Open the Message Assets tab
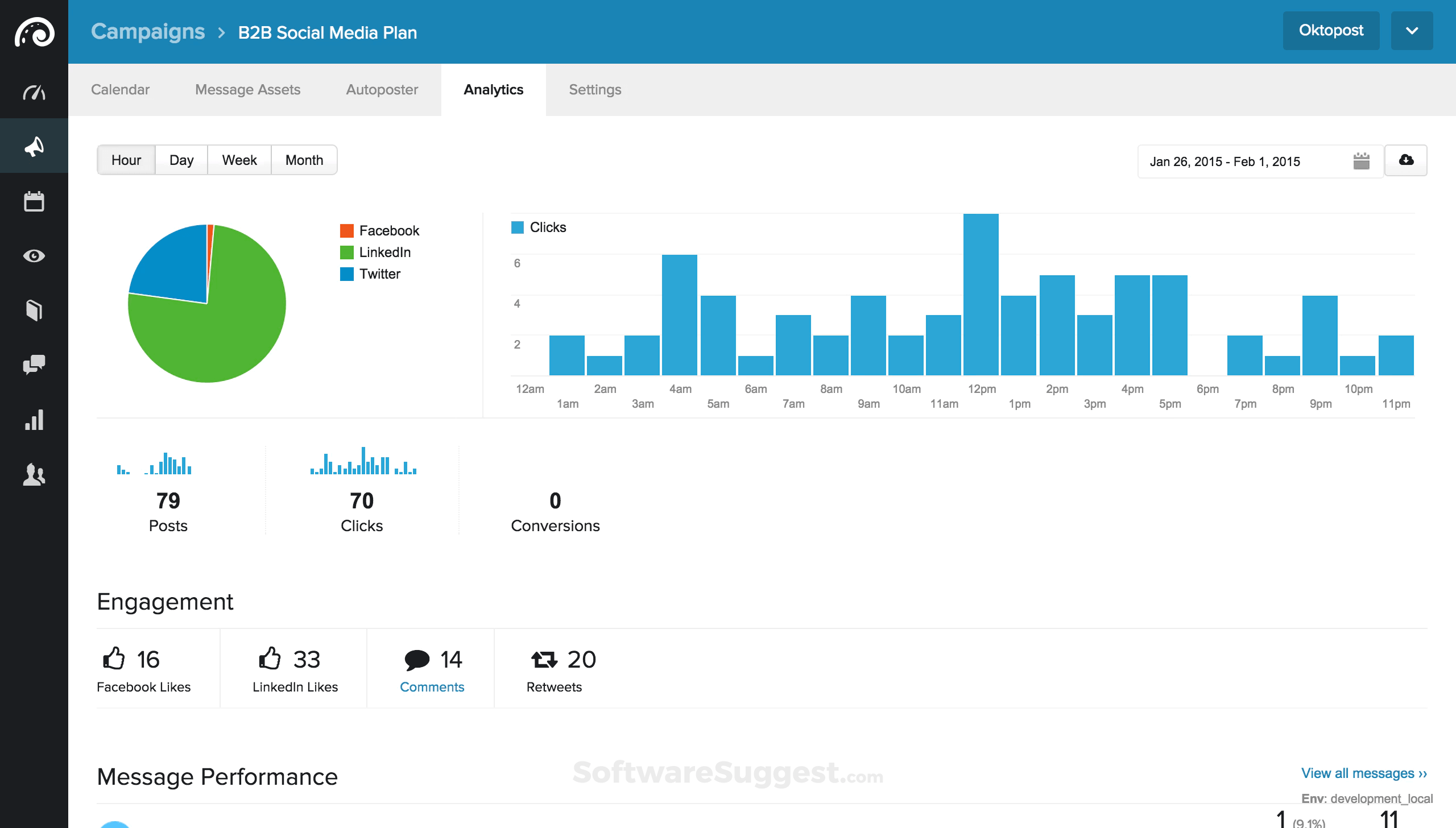This screenshot has width=1456, height=828. [247, 89]
